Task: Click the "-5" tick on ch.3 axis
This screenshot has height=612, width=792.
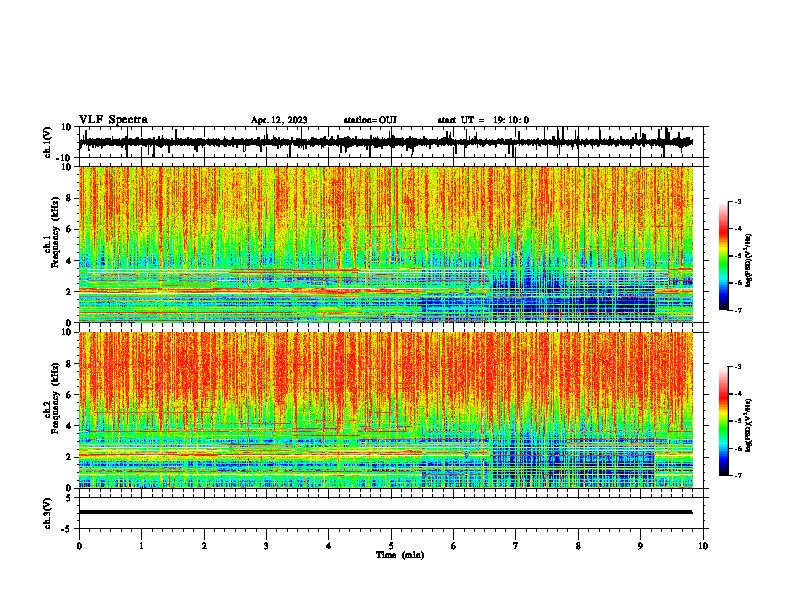Action: pyautogui.click(x=67, y=529)
